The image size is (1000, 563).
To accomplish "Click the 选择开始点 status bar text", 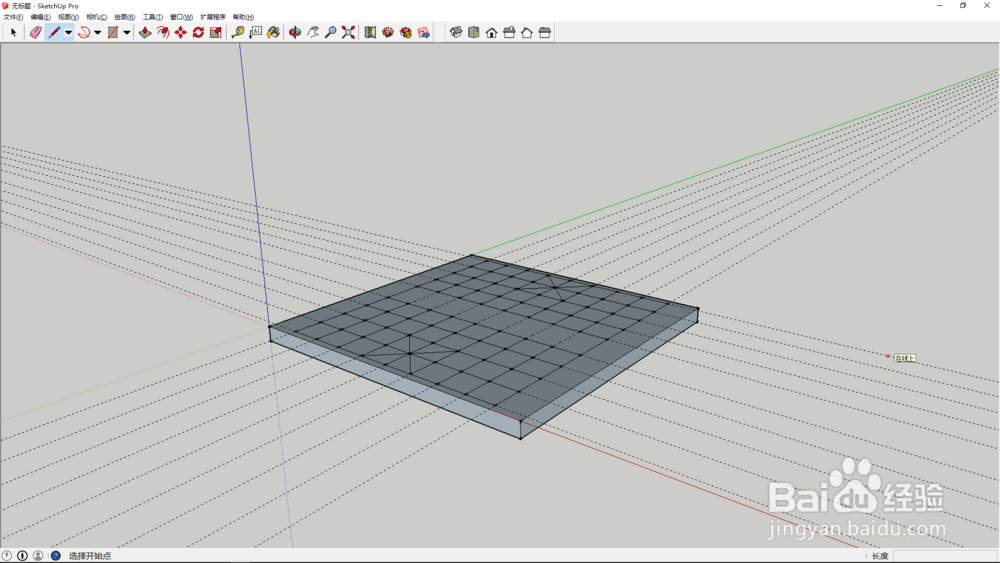I will tap(90, 556).
